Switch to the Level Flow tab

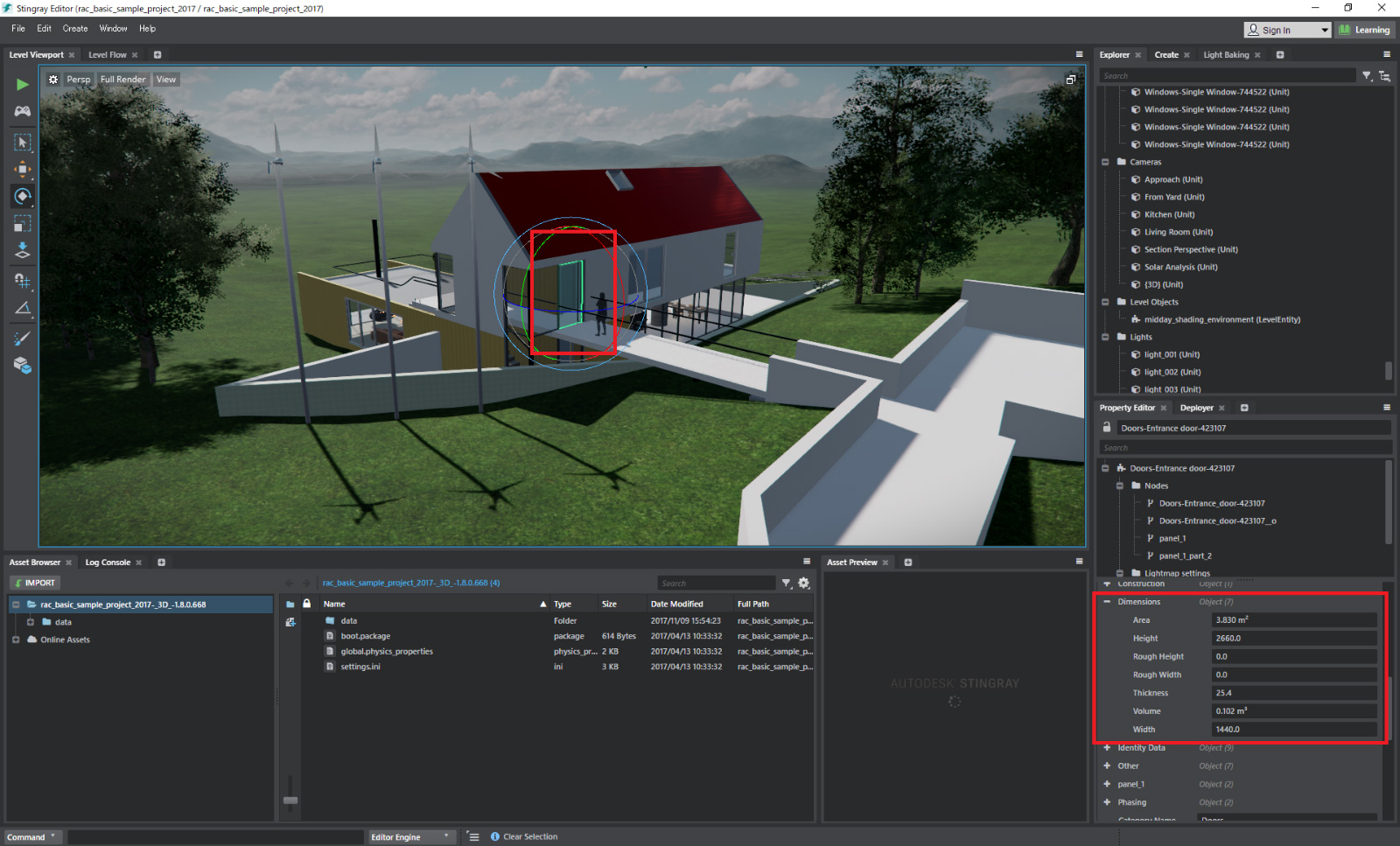pos(108,54)
